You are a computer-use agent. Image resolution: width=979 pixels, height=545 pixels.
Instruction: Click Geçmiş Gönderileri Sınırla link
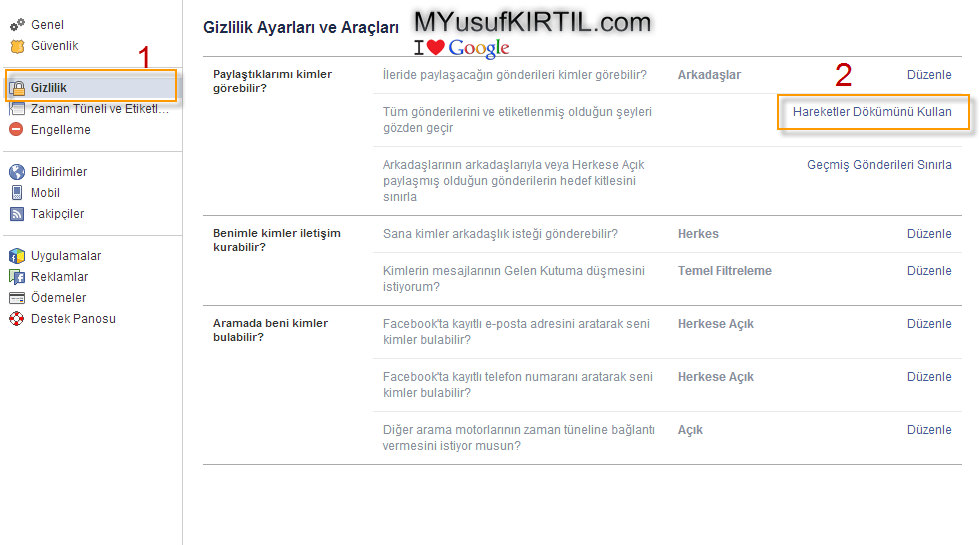tap(879, 165)
